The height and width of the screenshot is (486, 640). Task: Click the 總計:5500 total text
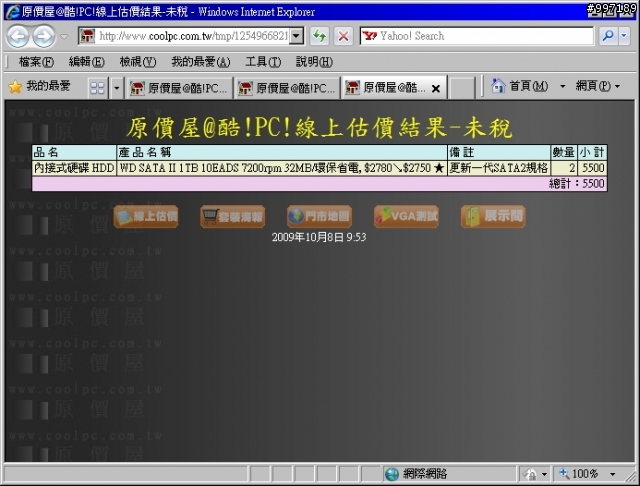pos(576,184)
